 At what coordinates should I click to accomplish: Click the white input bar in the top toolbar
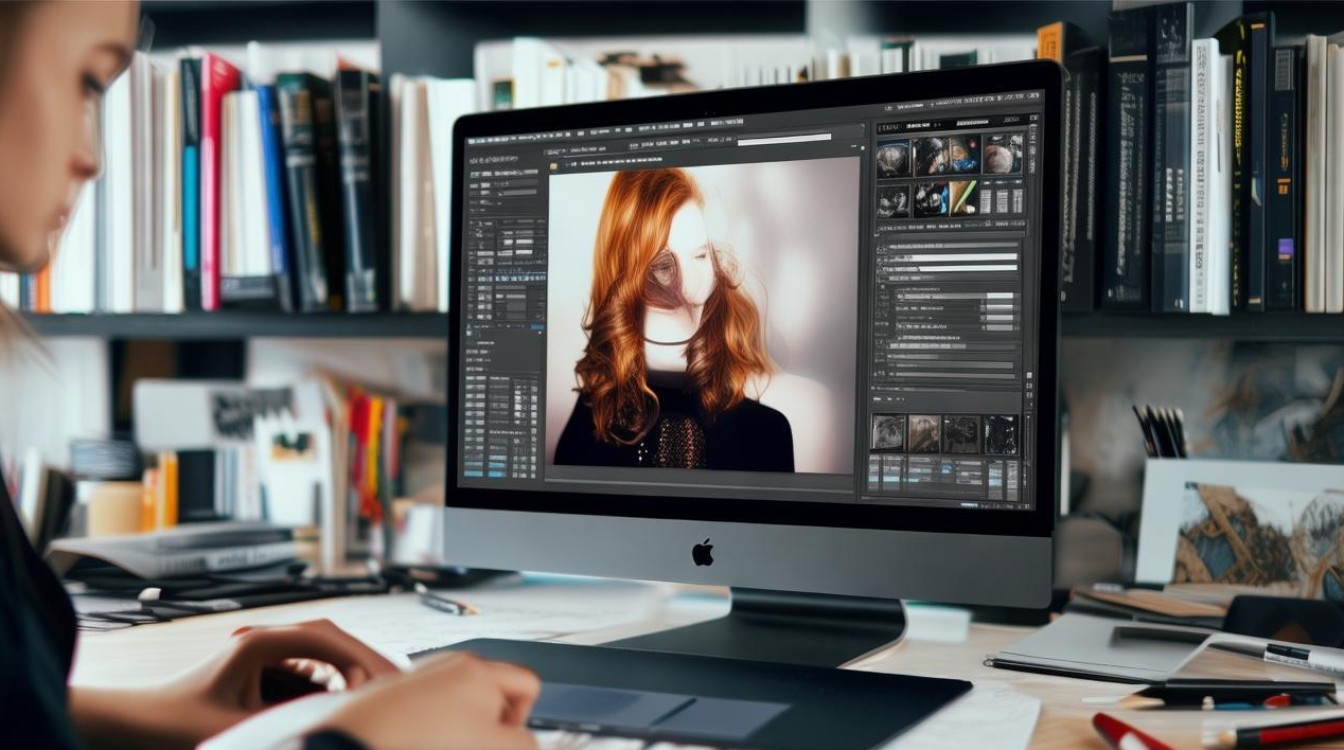tap(784, 138)
